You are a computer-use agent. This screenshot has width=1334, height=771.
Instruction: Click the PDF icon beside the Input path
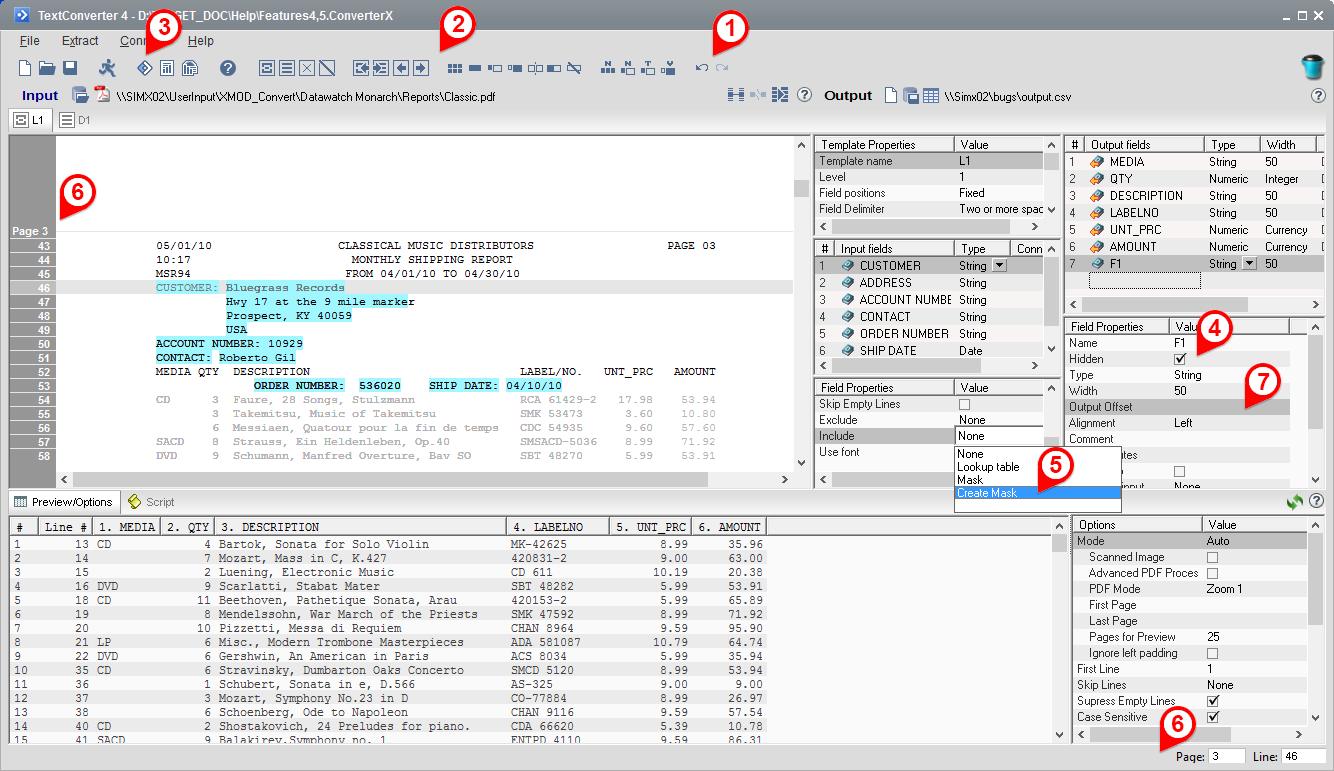[x=102, y=95]
